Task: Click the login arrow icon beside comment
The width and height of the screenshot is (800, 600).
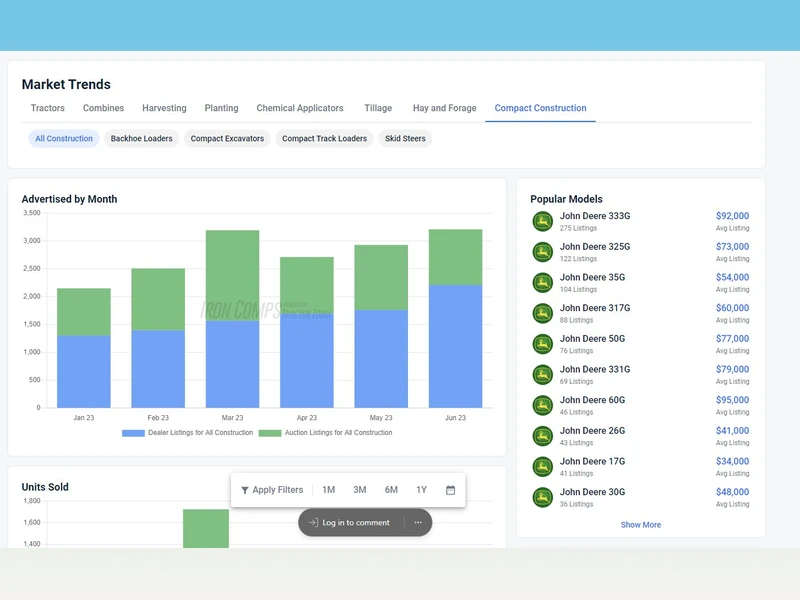Action: pos(313,522)
